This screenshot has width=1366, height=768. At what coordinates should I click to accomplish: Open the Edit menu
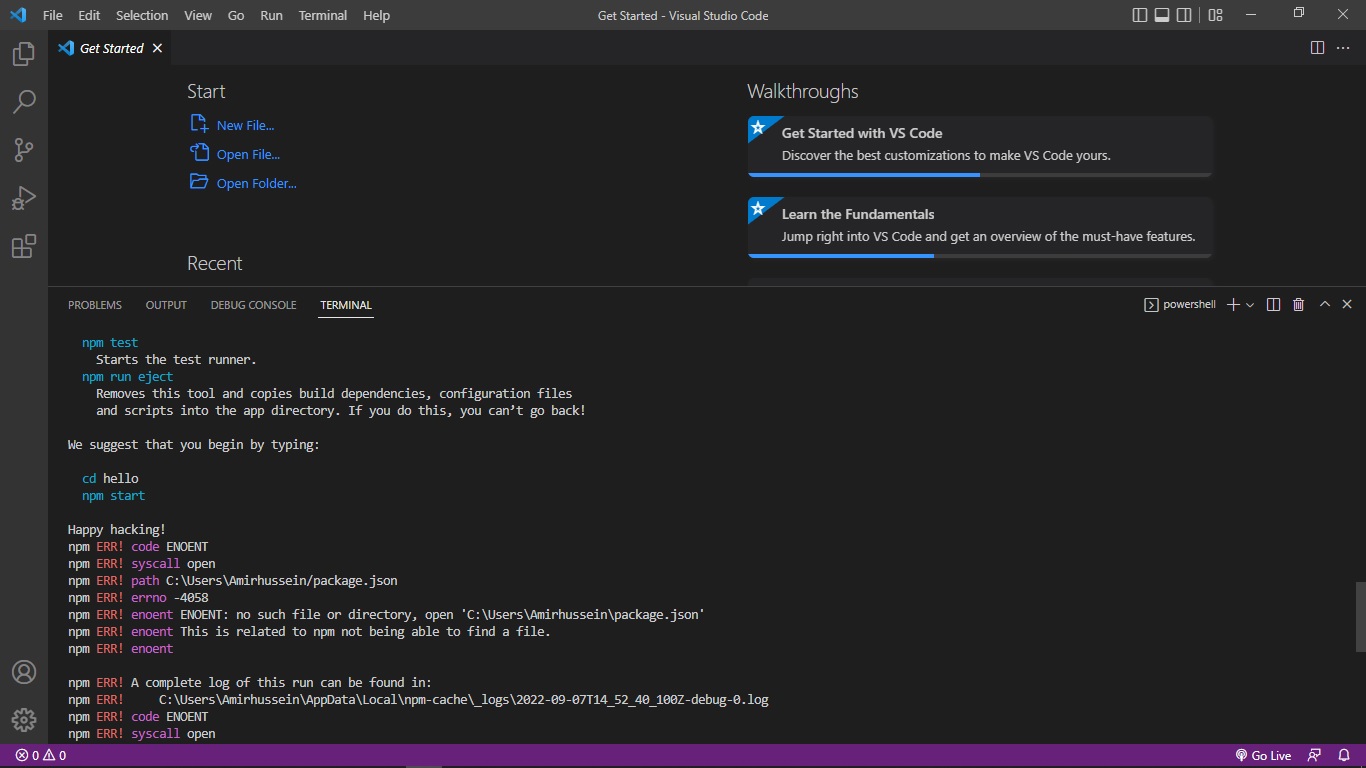click(89, 15)
